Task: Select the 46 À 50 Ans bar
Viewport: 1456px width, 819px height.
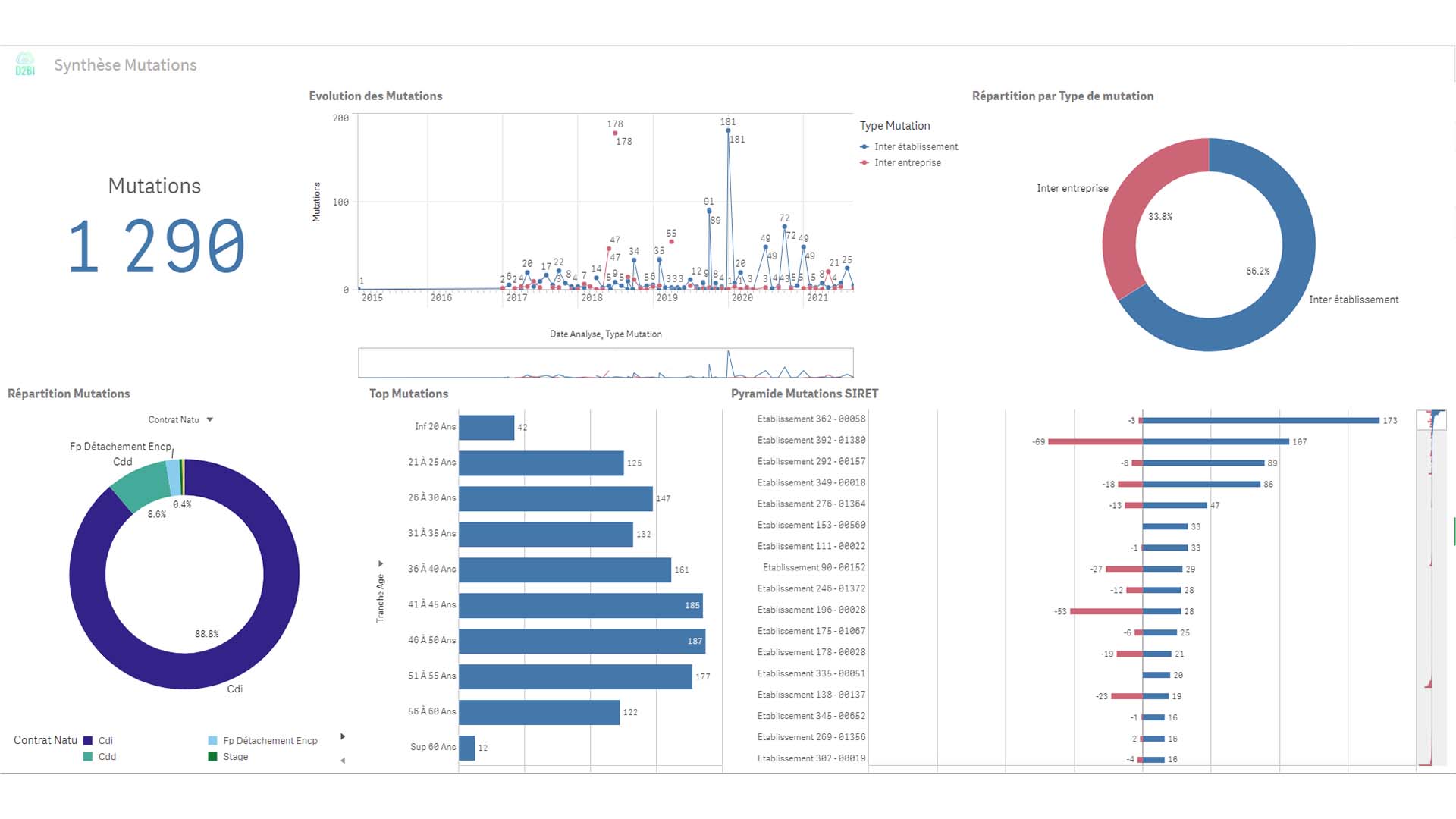Action: (582, 641)
